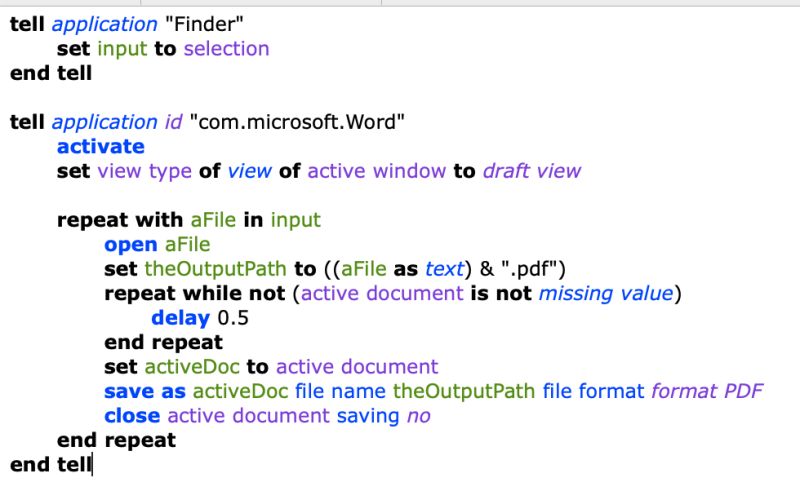The height and width of the screenshot is (491, 800).
Task: Click "active window" in the set view line
Action: click(377, 171)
